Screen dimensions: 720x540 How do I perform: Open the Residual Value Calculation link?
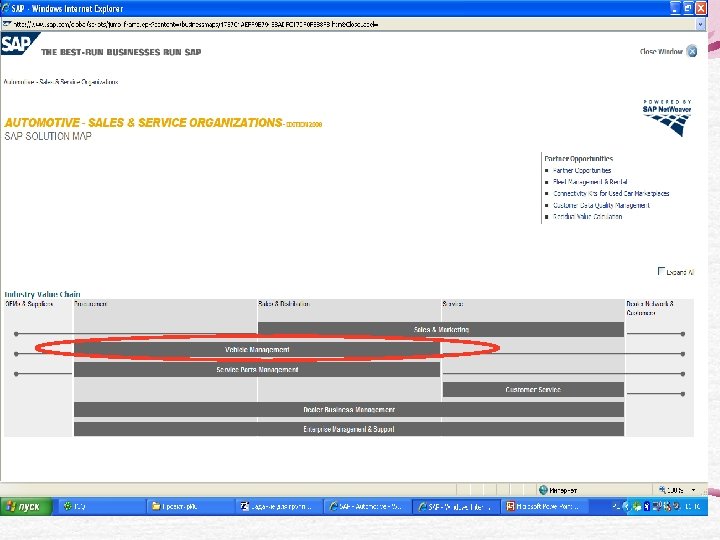tap(587, 216)
